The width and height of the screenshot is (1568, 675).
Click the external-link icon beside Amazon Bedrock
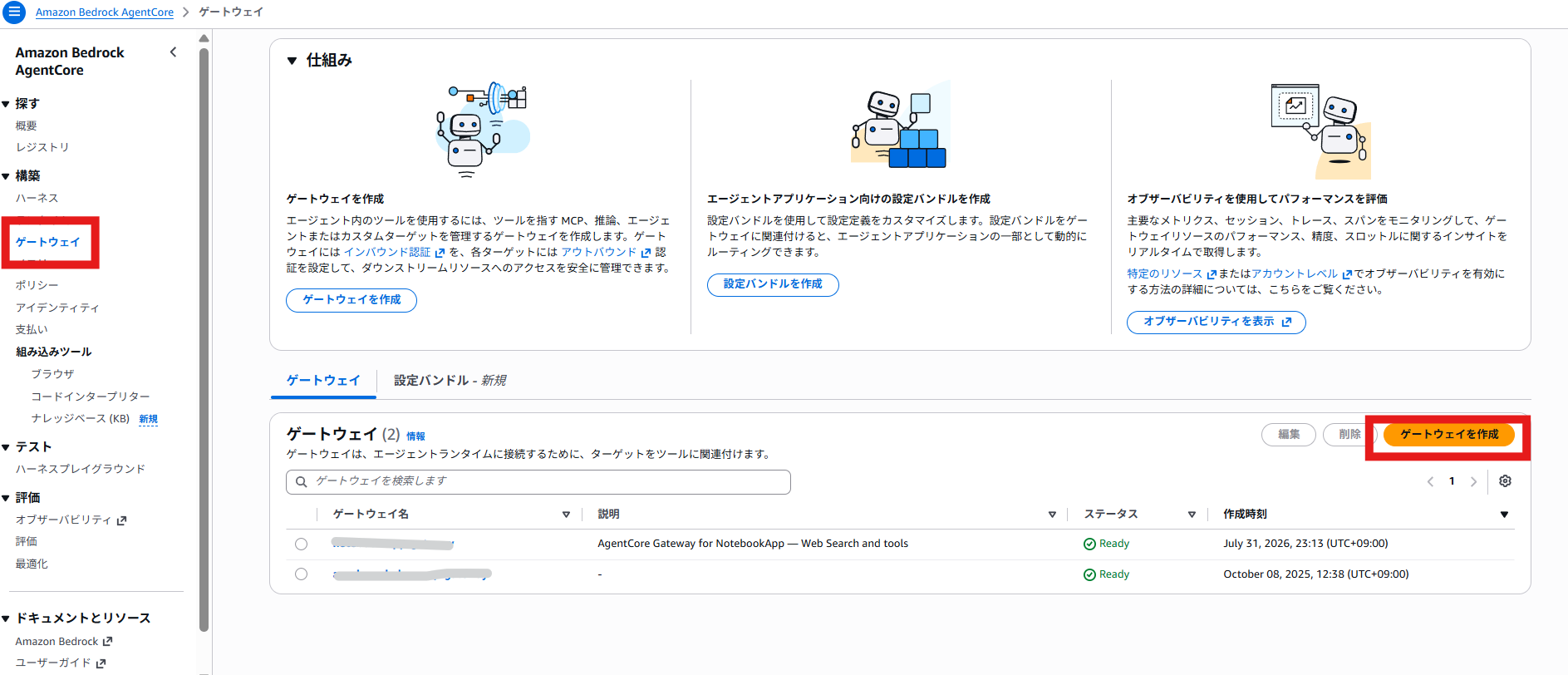point(107,642)
